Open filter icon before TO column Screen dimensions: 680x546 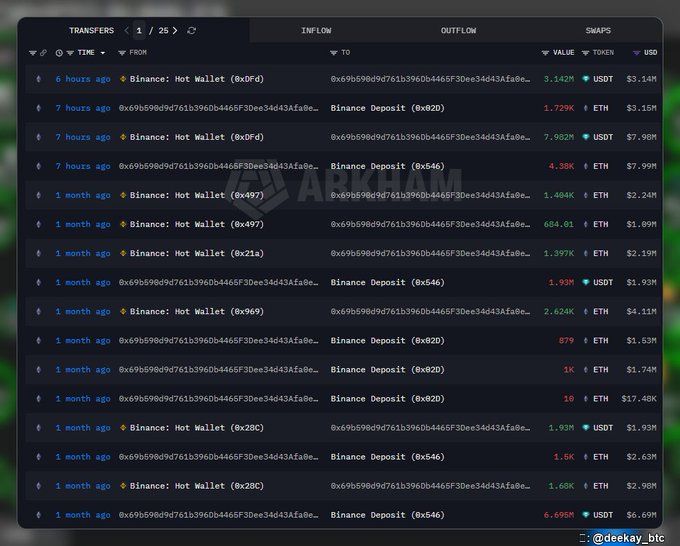pyautogui.click(x=333, y=53)
